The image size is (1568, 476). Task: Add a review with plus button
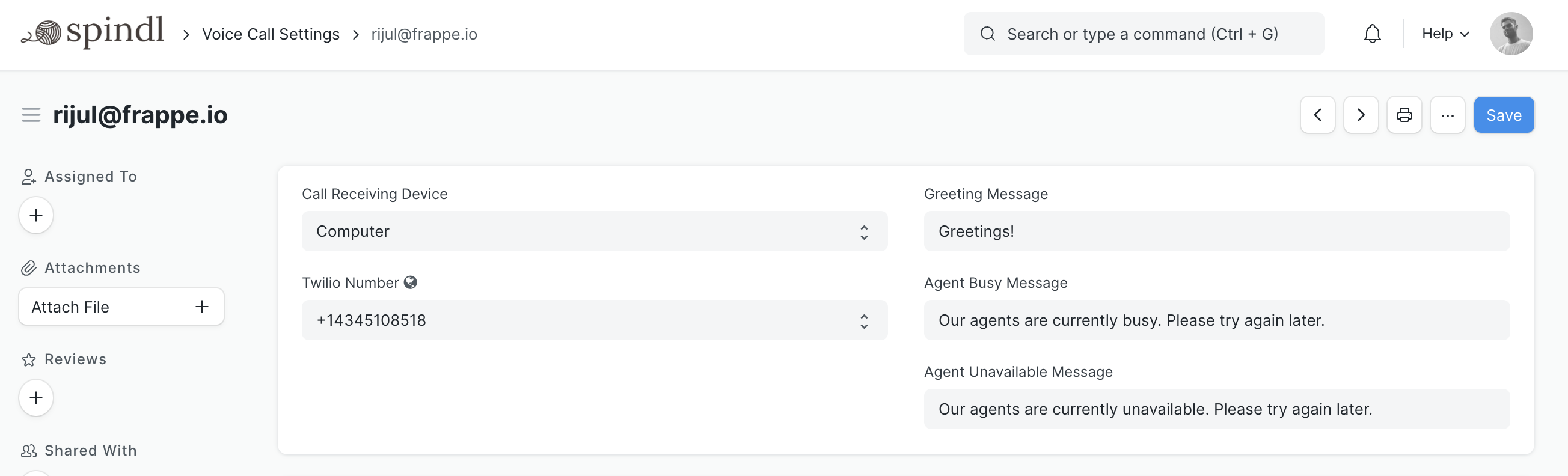click(x=36, y=397)
